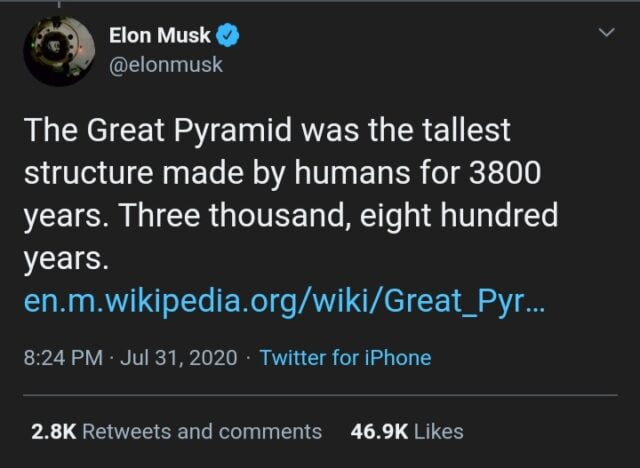Open the Twitter for iPhone source link
The width and height of the screenshot is (640, 468).
[x=345, y=358]
